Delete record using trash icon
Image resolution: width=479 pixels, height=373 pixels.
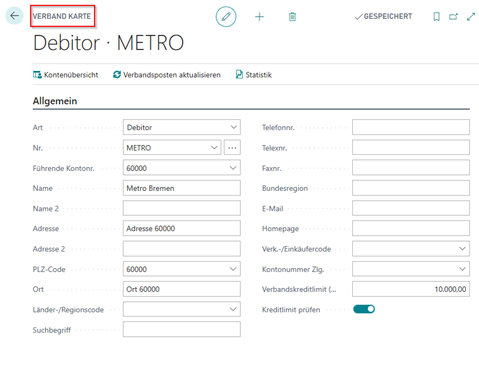click(x=292, y=17)
